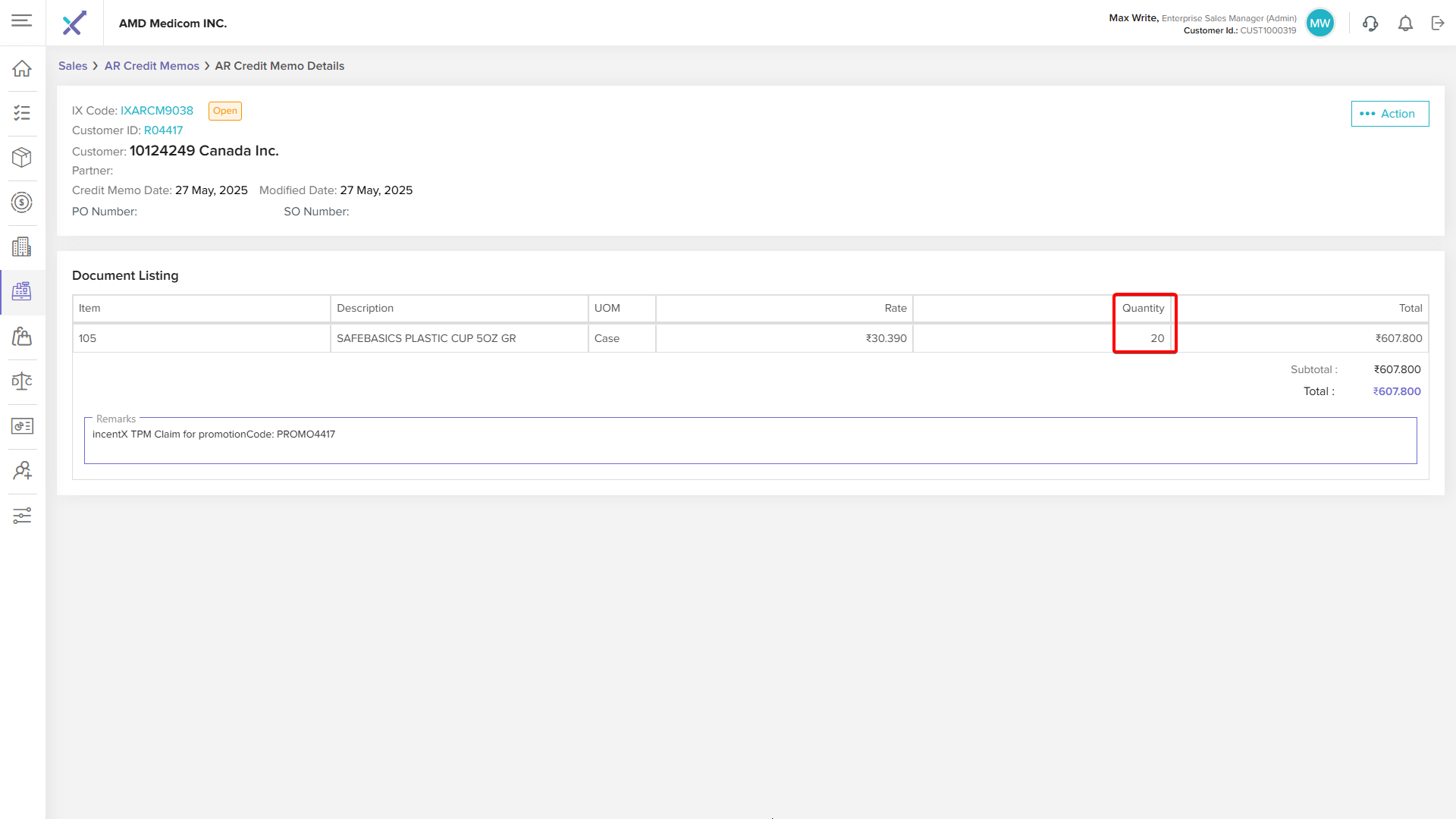Open the building sidebar icon
Screen dimensions: 1456x819
click(22, 247)
